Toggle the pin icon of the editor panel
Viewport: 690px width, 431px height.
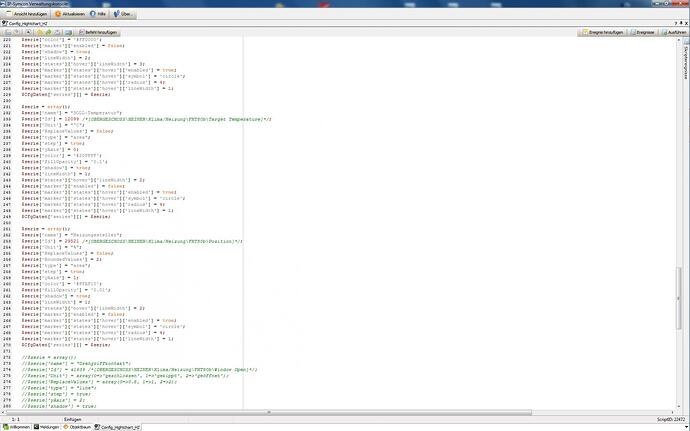click(x=681, y=23)
